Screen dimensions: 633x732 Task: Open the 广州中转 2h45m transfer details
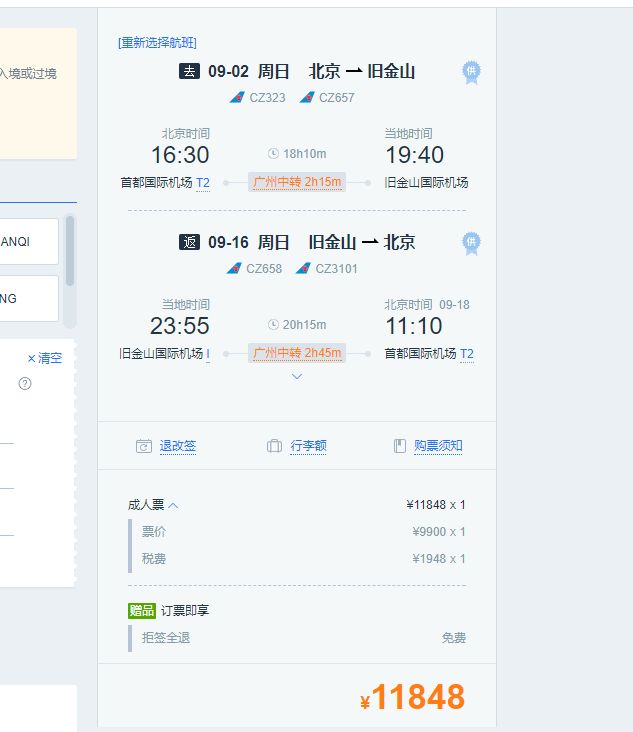point(297,352)
